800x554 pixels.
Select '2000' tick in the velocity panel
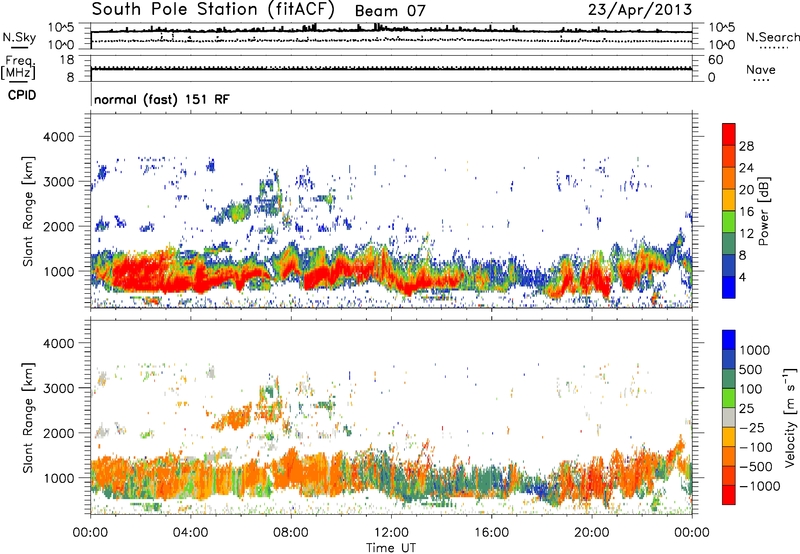tap(58, 433)
